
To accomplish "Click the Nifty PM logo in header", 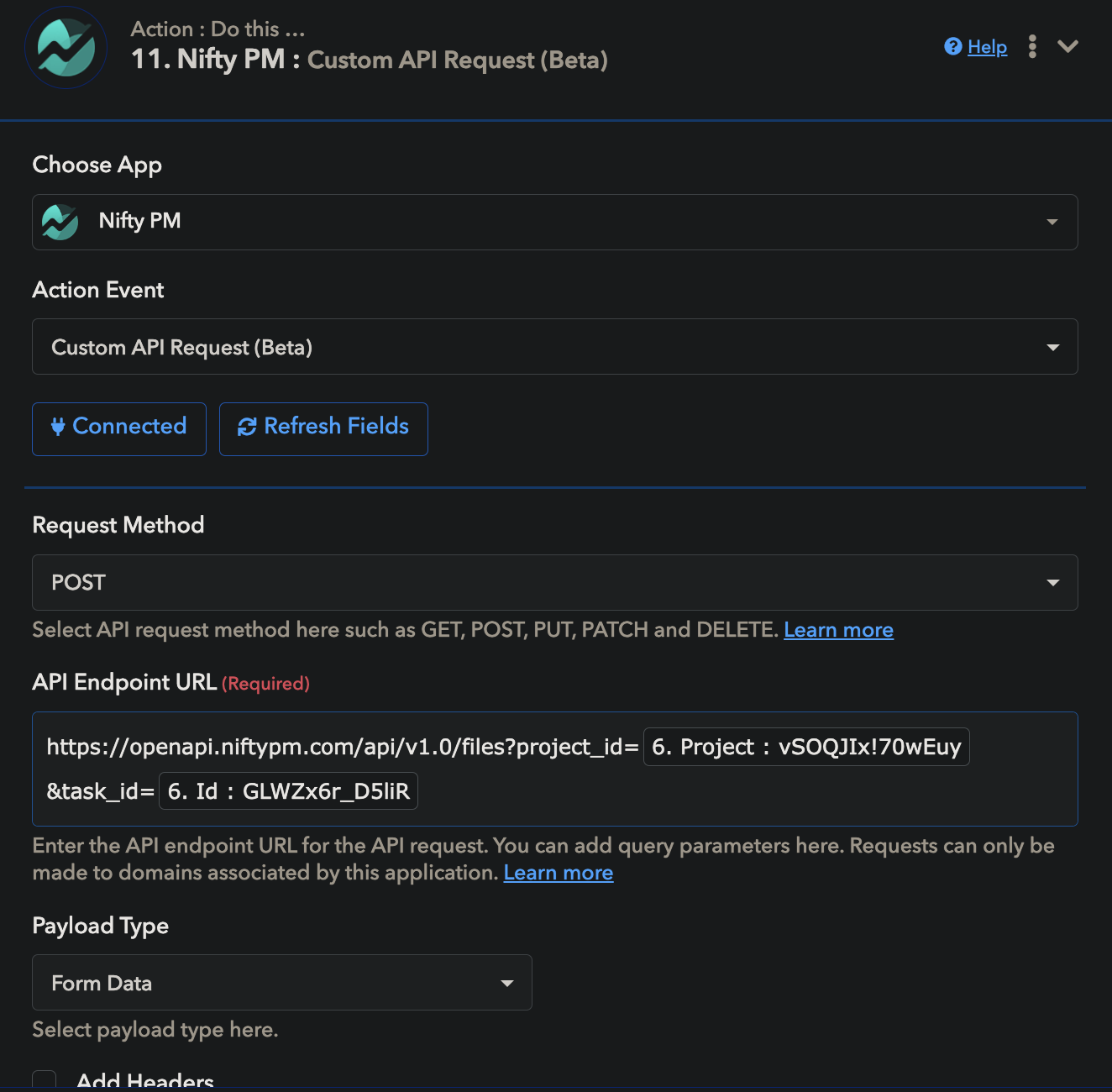I will (x=66, y=48).
